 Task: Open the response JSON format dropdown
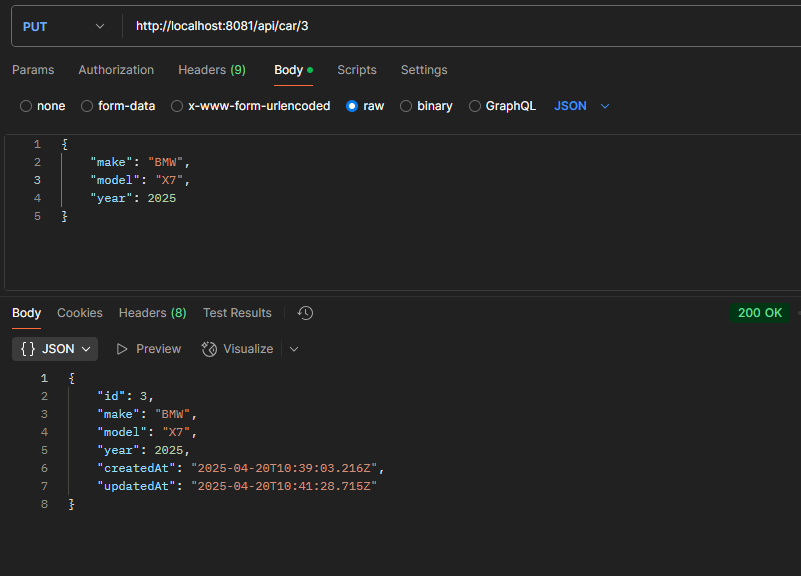point(55,349)
